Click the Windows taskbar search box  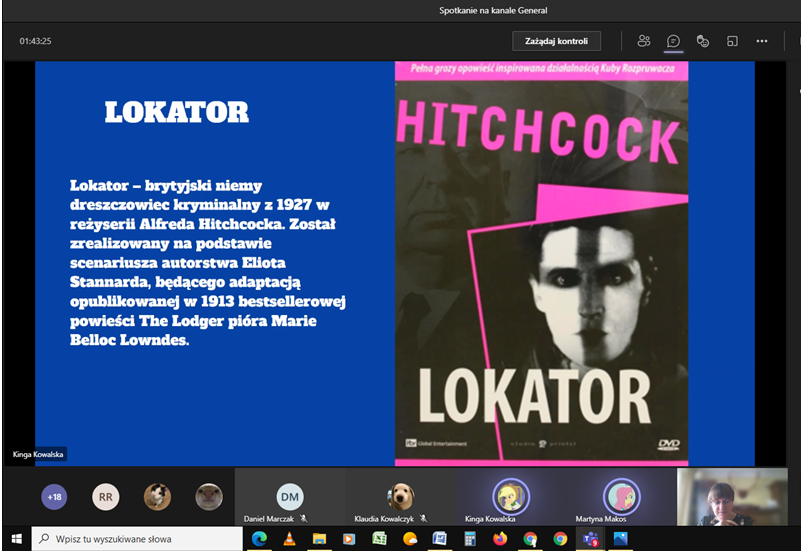(x=137, y=539)
